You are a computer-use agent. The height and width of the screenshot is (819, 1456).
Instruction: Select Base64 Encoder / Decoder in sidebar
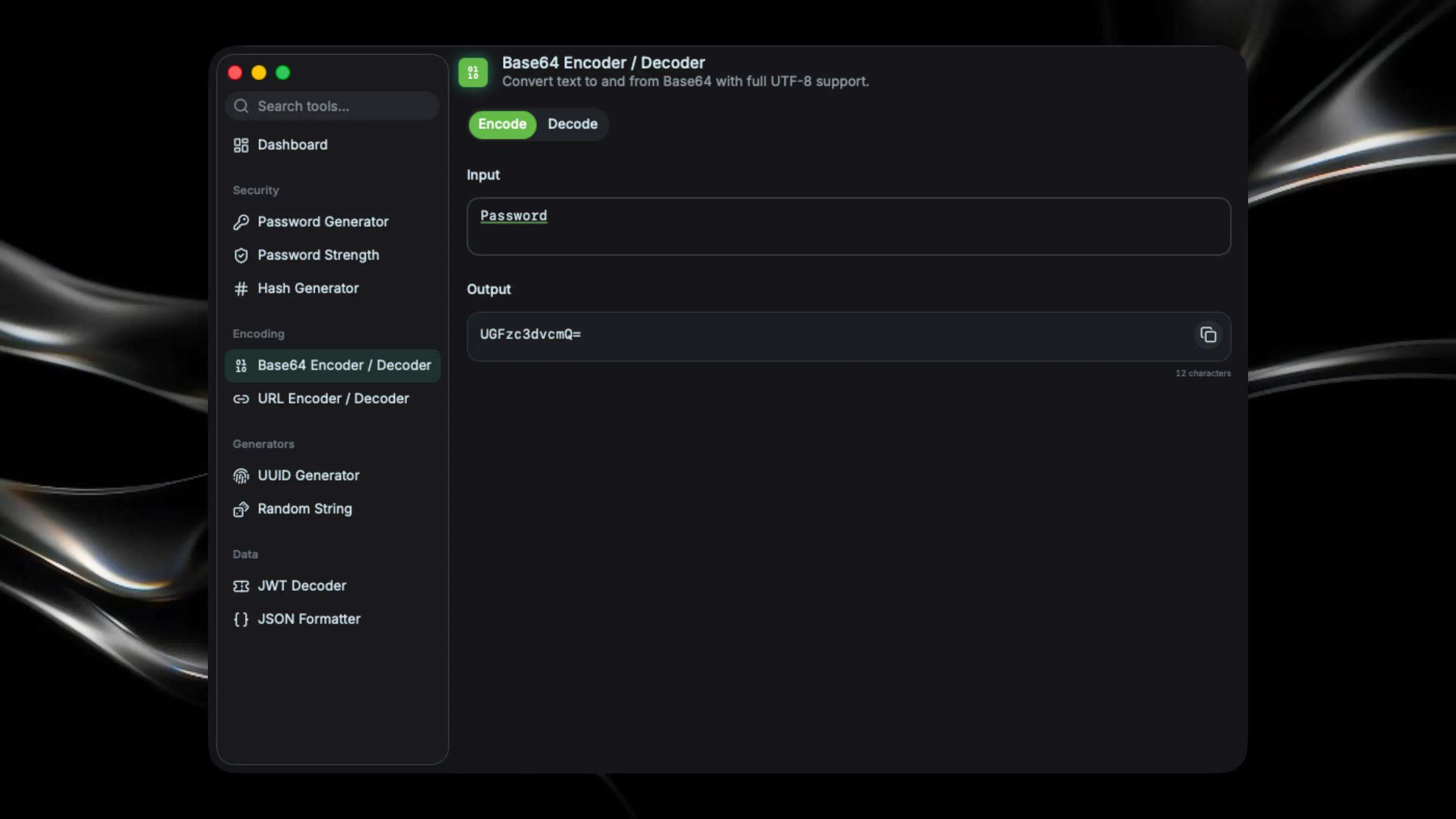[x=332, y=366]
